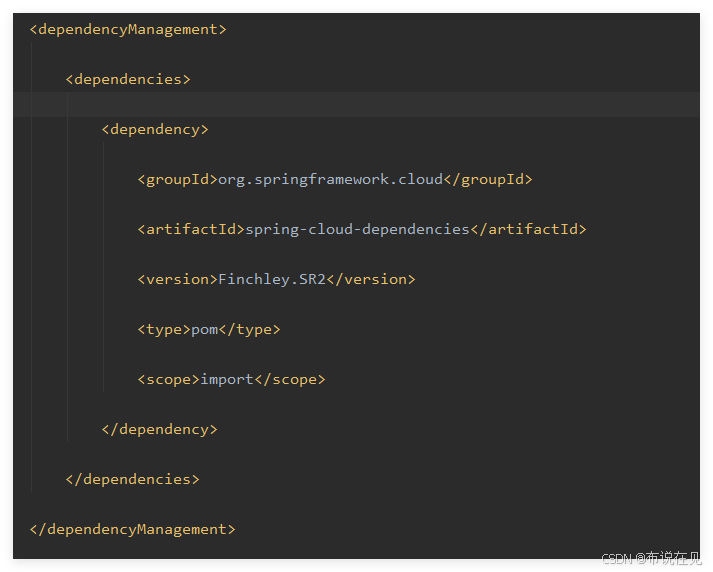Click the opening scope tag
713x572 pixels.
pos(168,380)
